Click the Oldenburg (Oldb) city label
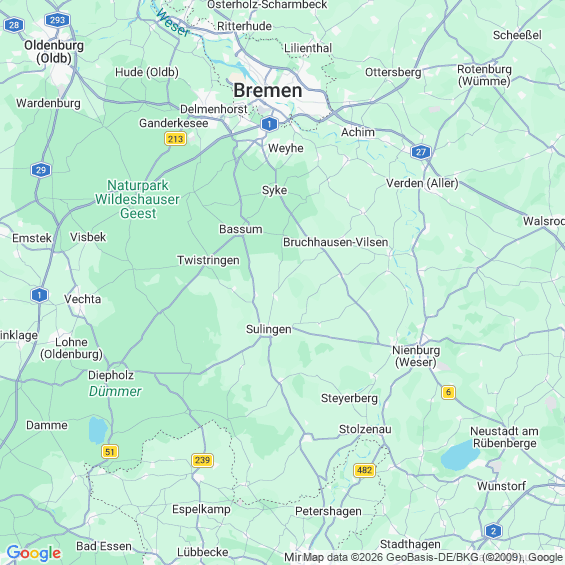The image size is (565, 565). (54, 52)
